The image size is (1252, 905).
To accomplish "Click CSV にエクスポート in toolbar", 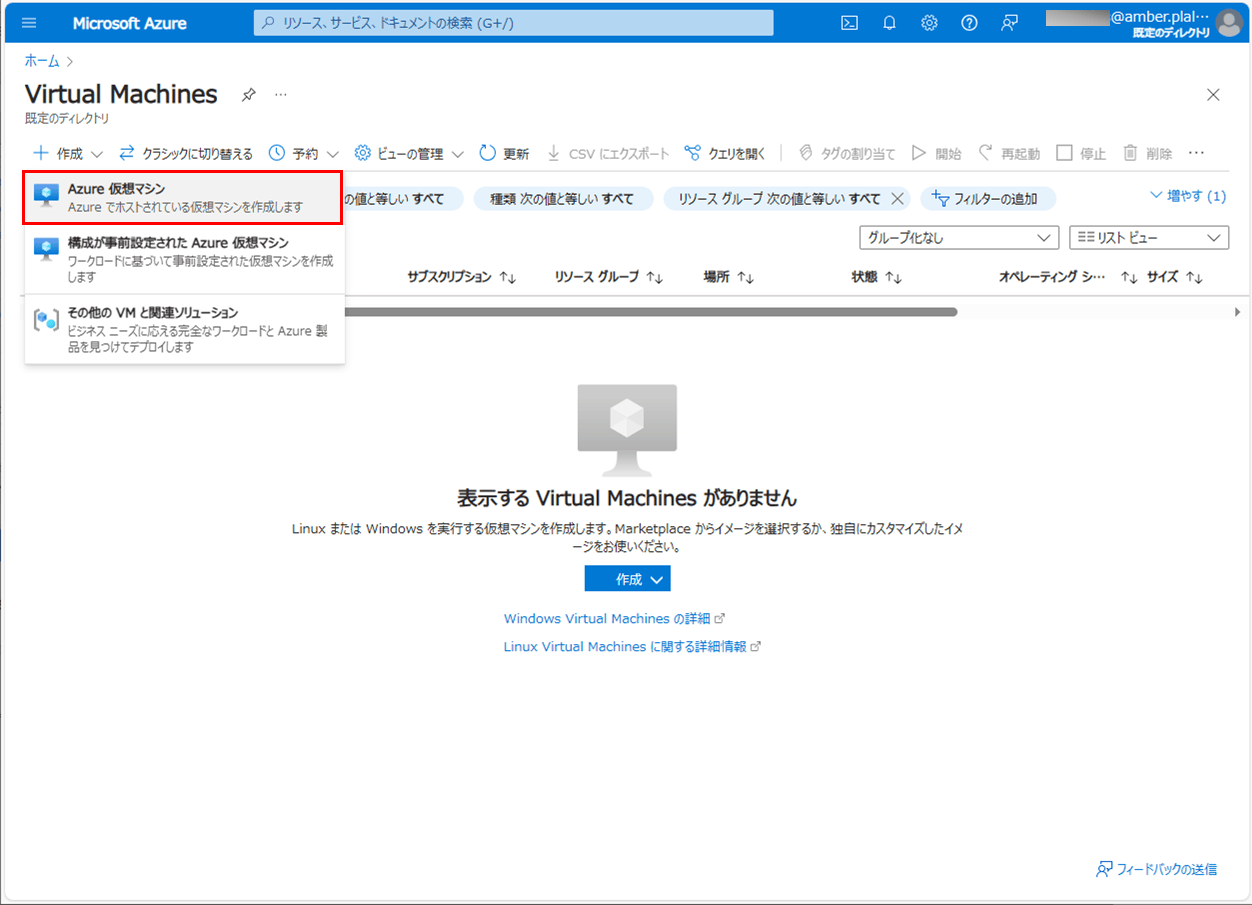I will pyautogui.click(x=608, y=154).
